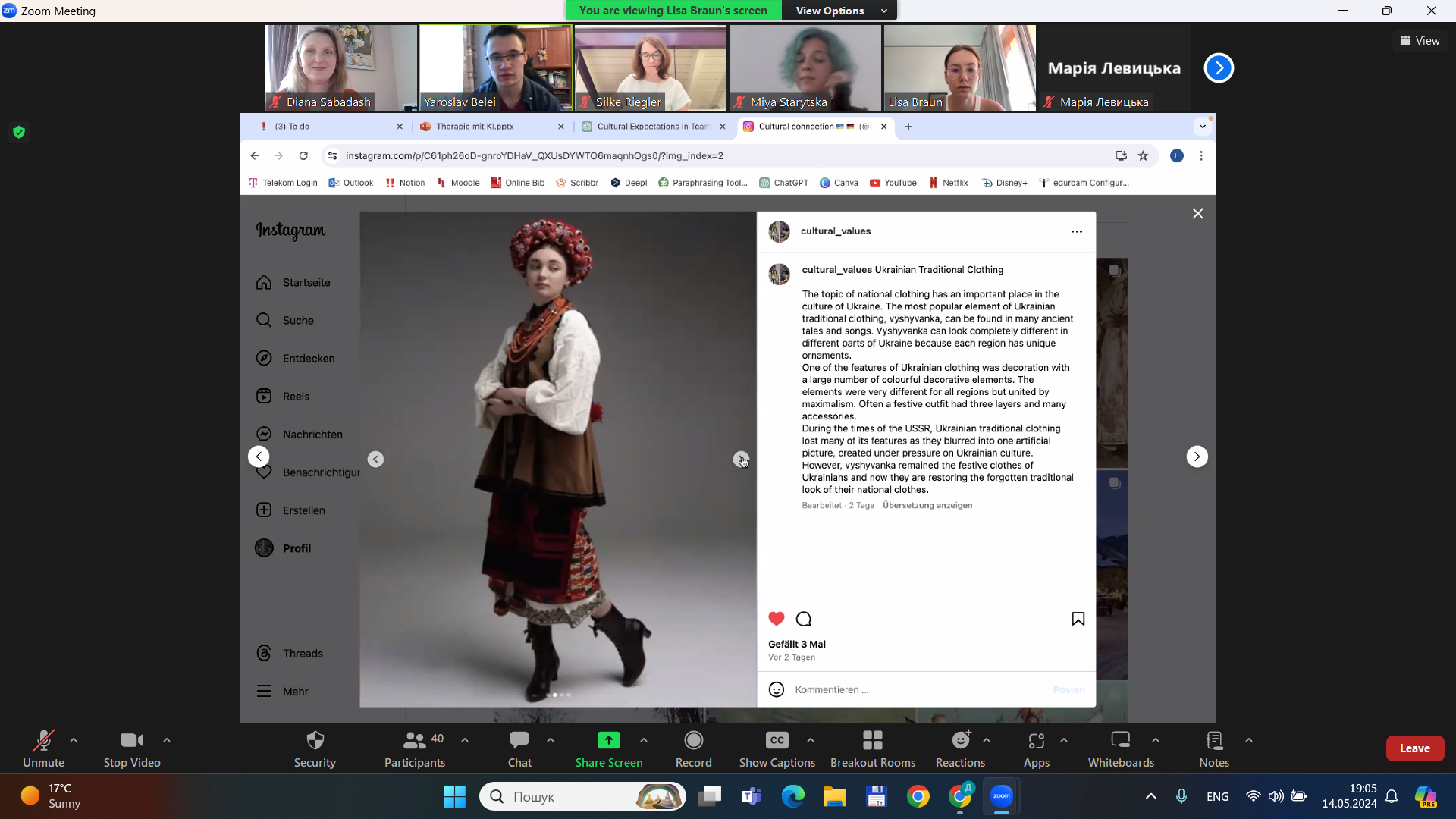Open Apps in Zoom toolbar
The image size is (1456, 819).
coord(1036,748)
